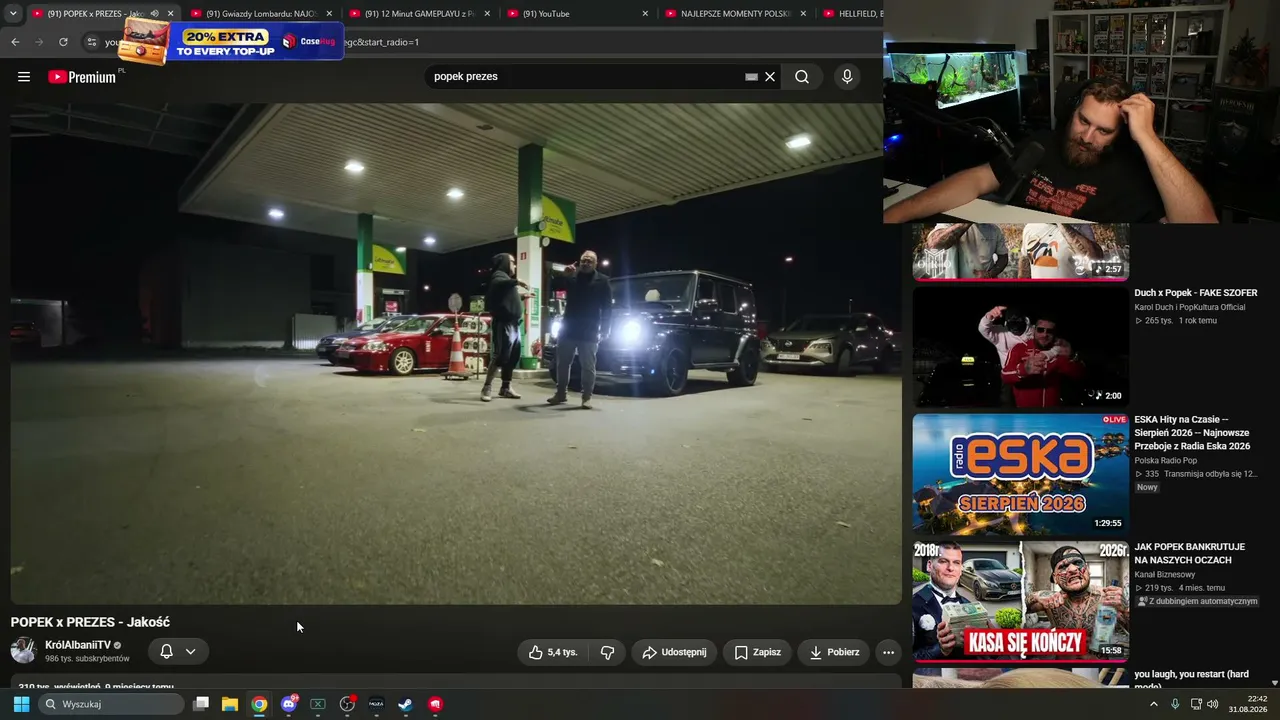Open network settings from the tray
1280x720 pixels.
[1196, 704]
